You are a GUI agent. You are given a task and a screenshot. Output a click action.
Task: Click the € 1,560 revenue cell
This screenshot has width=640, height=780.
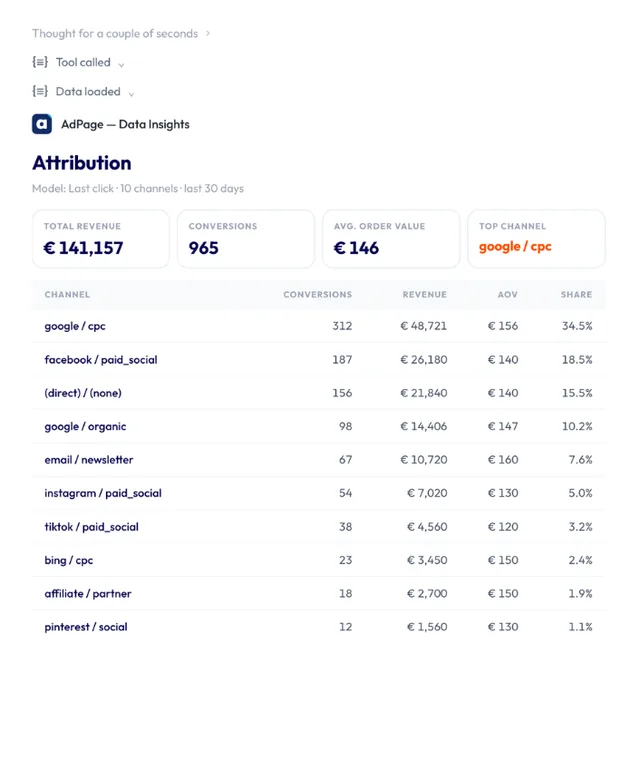(427, 626)
